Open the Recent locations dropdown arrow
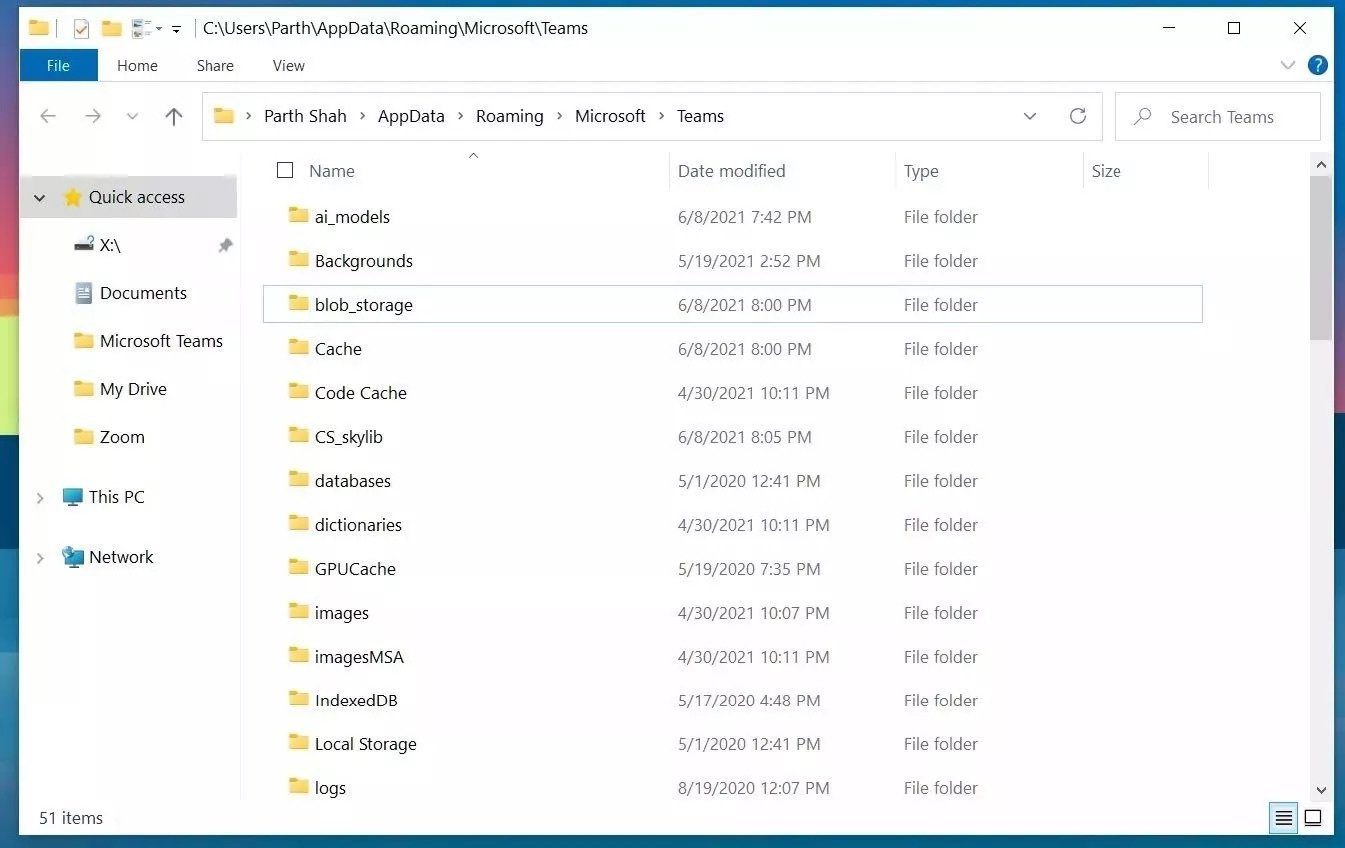Screen dimensions: 1345x848 132,117
